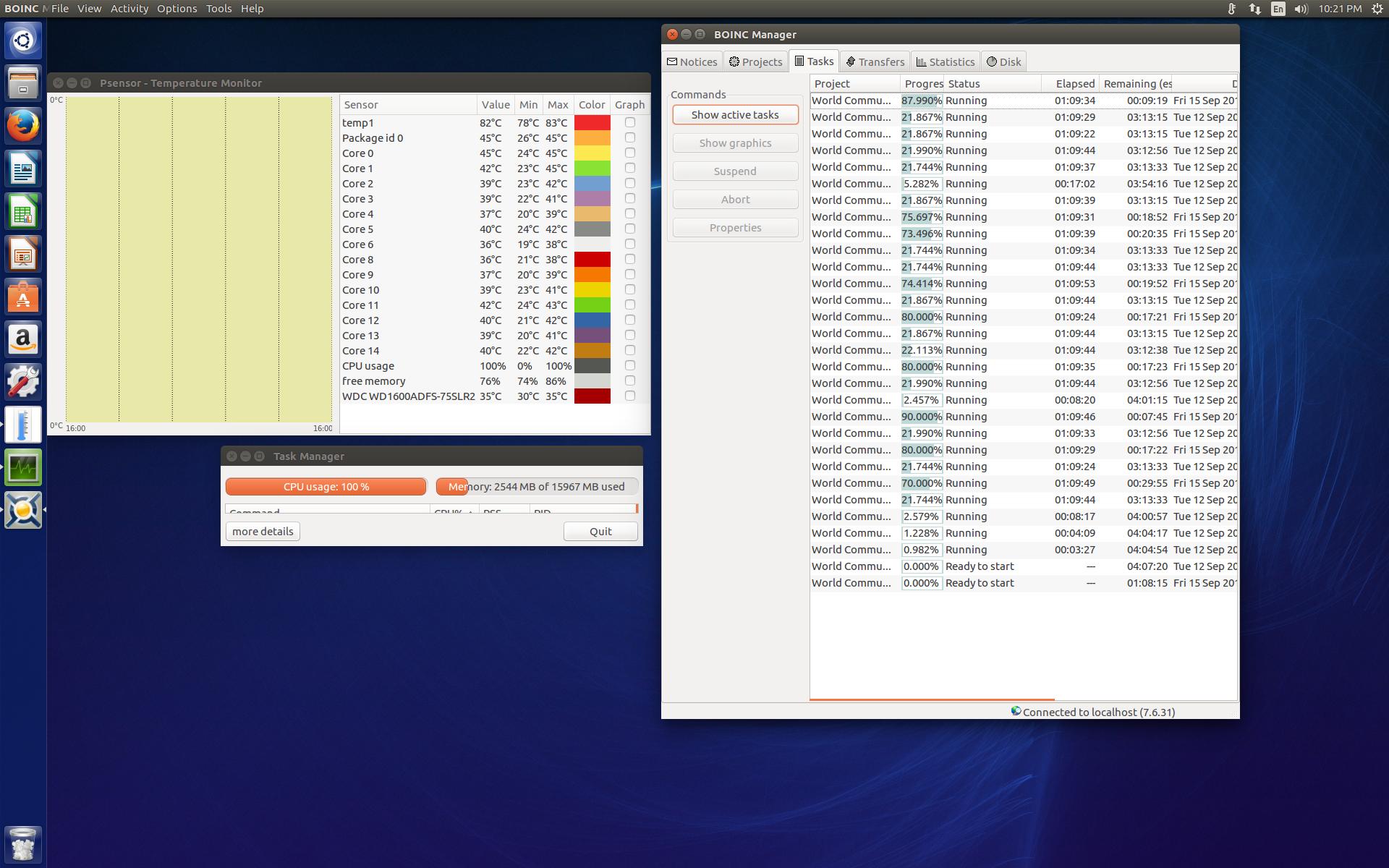Viewport: 1389px width, 868px height.
Task: Click the clock showing 10:21 PM
Action: tap(1339, 9)
